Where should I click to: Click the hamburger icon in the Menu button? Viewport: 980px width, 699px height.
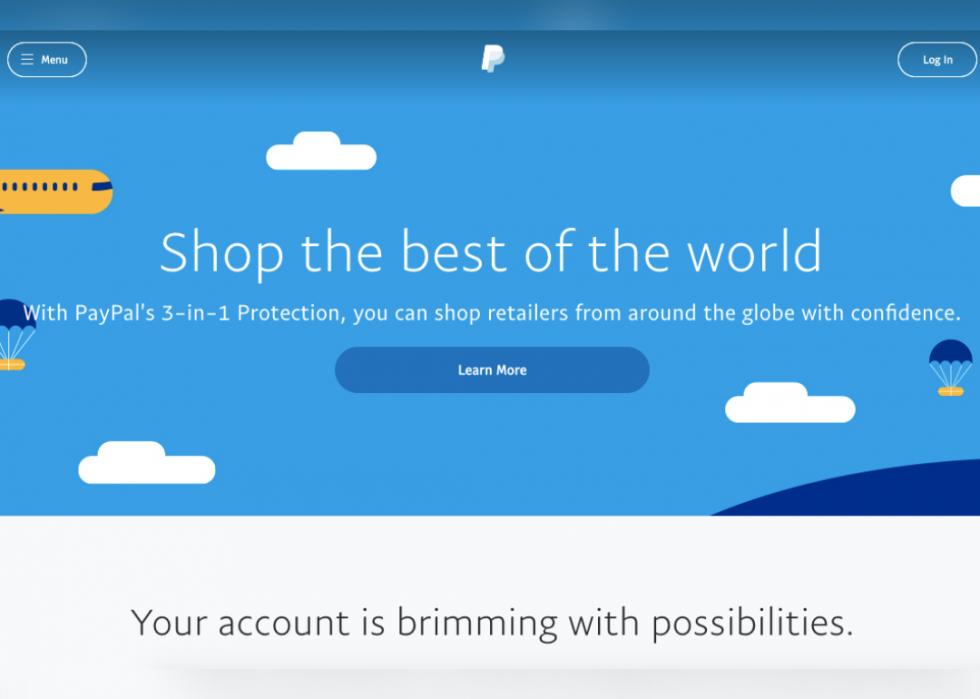click(27, 59)
